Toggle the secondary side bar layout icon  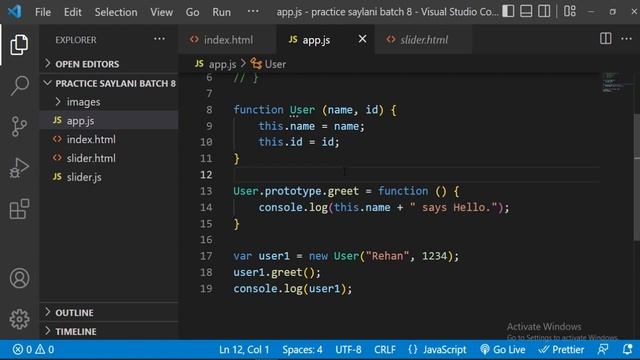point(544,11)
